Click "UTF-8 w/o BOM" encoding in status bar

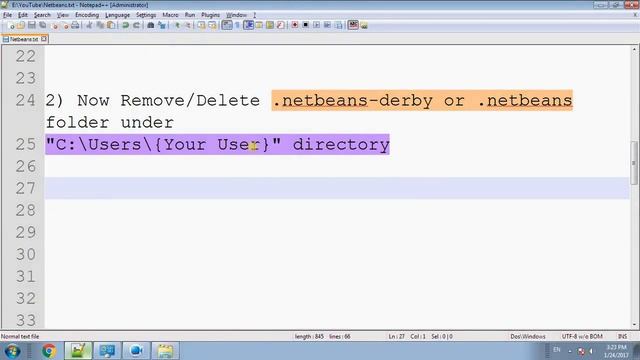click(582, 336)
